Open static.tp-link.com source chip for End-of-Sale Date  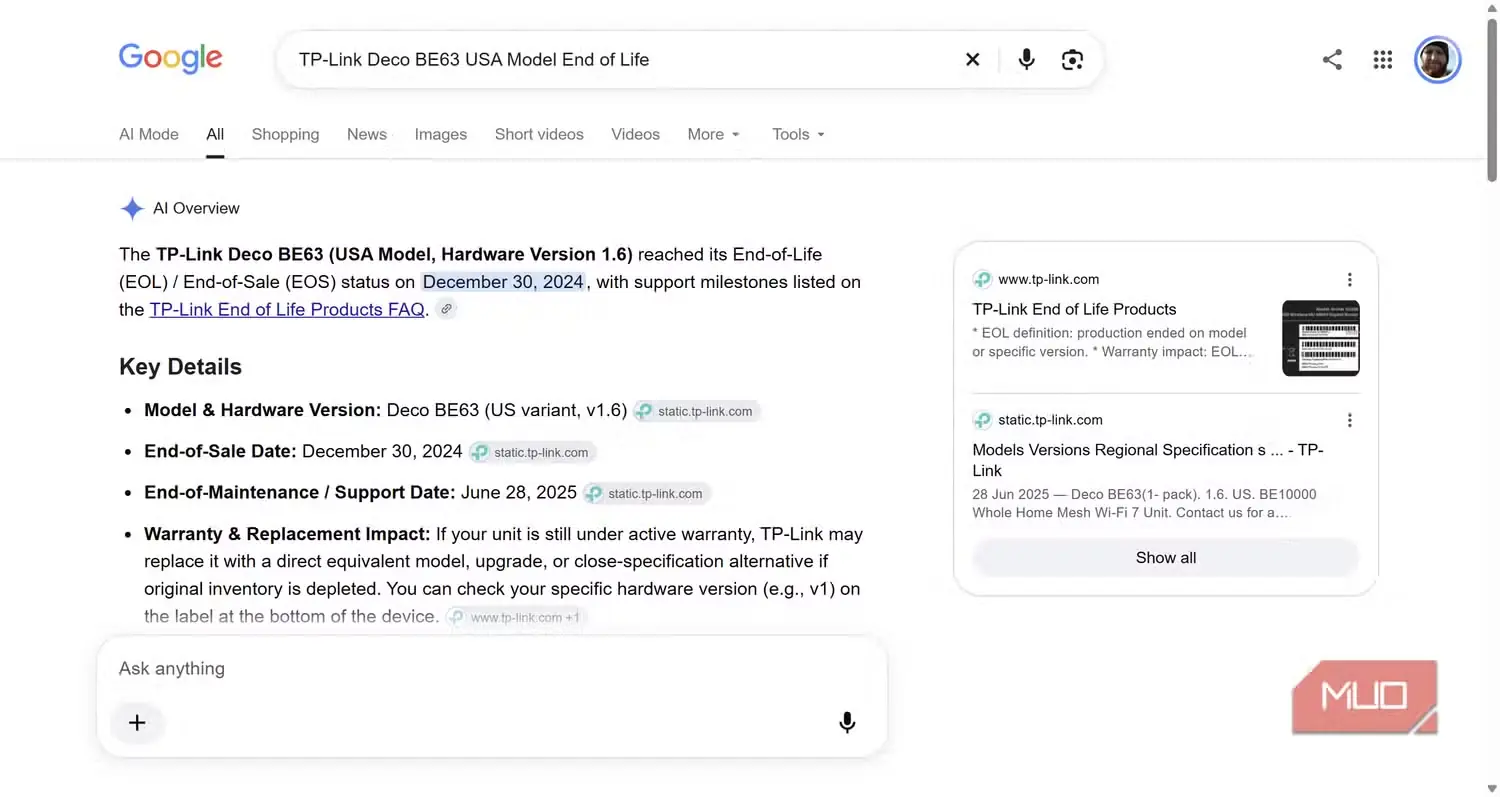pos(533,452)
